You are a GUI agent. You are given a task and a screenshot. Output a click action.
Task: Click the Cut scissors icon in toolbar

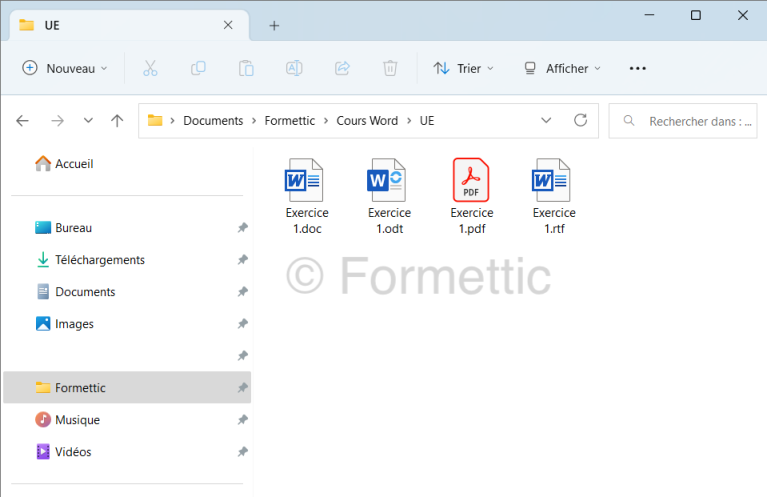(150, 68)
